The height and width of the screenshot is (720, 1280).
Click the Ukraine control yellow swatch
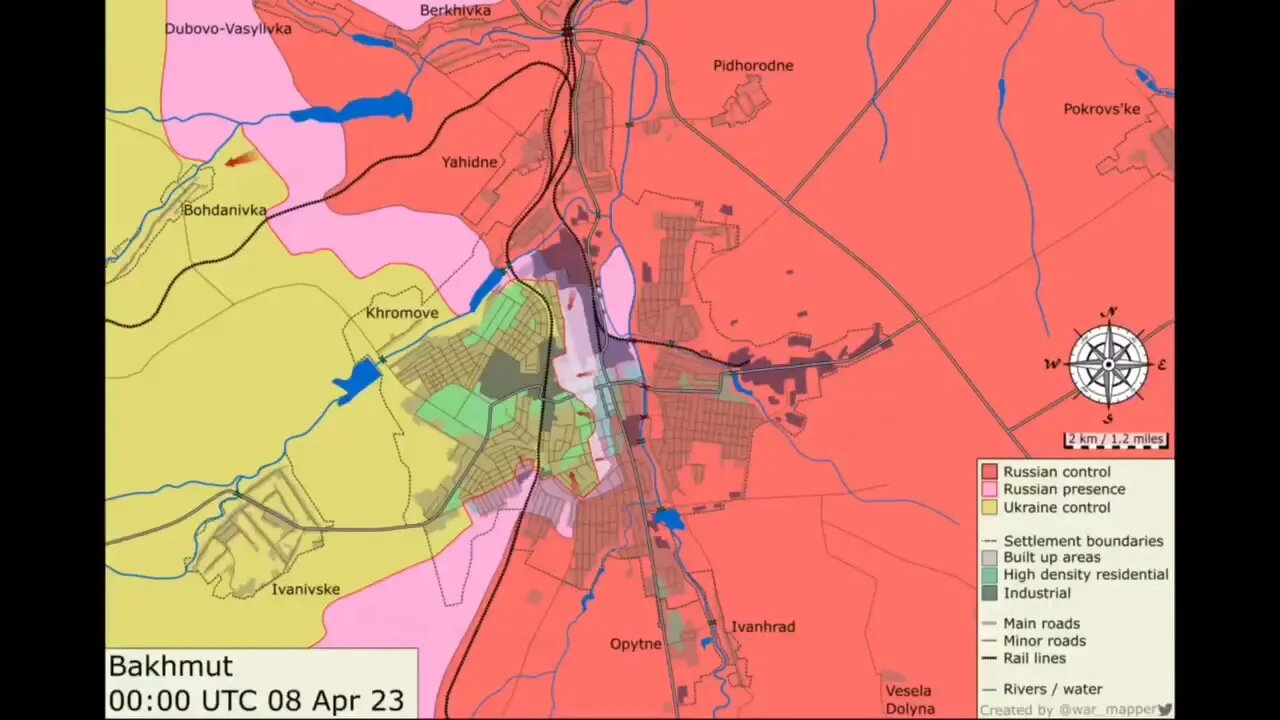click(990, 507)
